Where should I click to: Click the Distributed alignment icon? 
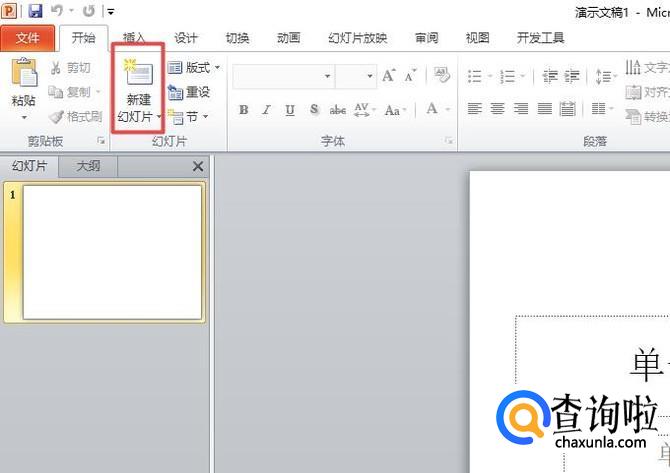[567, 109]
